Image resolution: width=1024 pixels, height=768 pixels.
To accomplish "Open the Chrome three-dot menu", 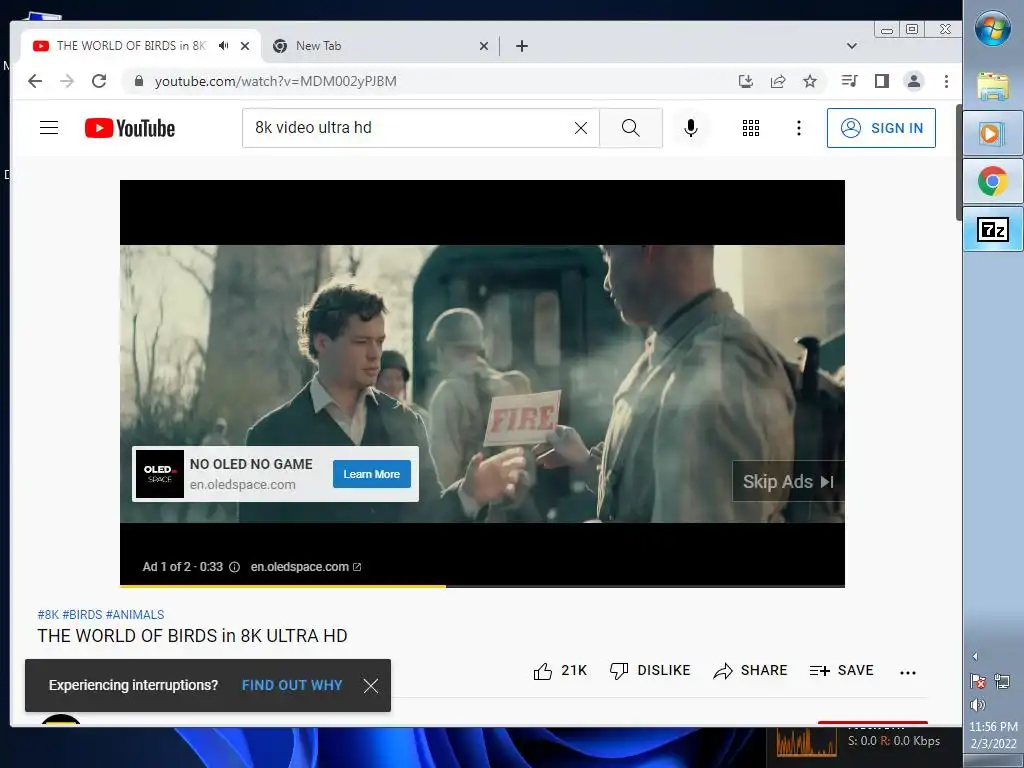I will tap(946, 81).
